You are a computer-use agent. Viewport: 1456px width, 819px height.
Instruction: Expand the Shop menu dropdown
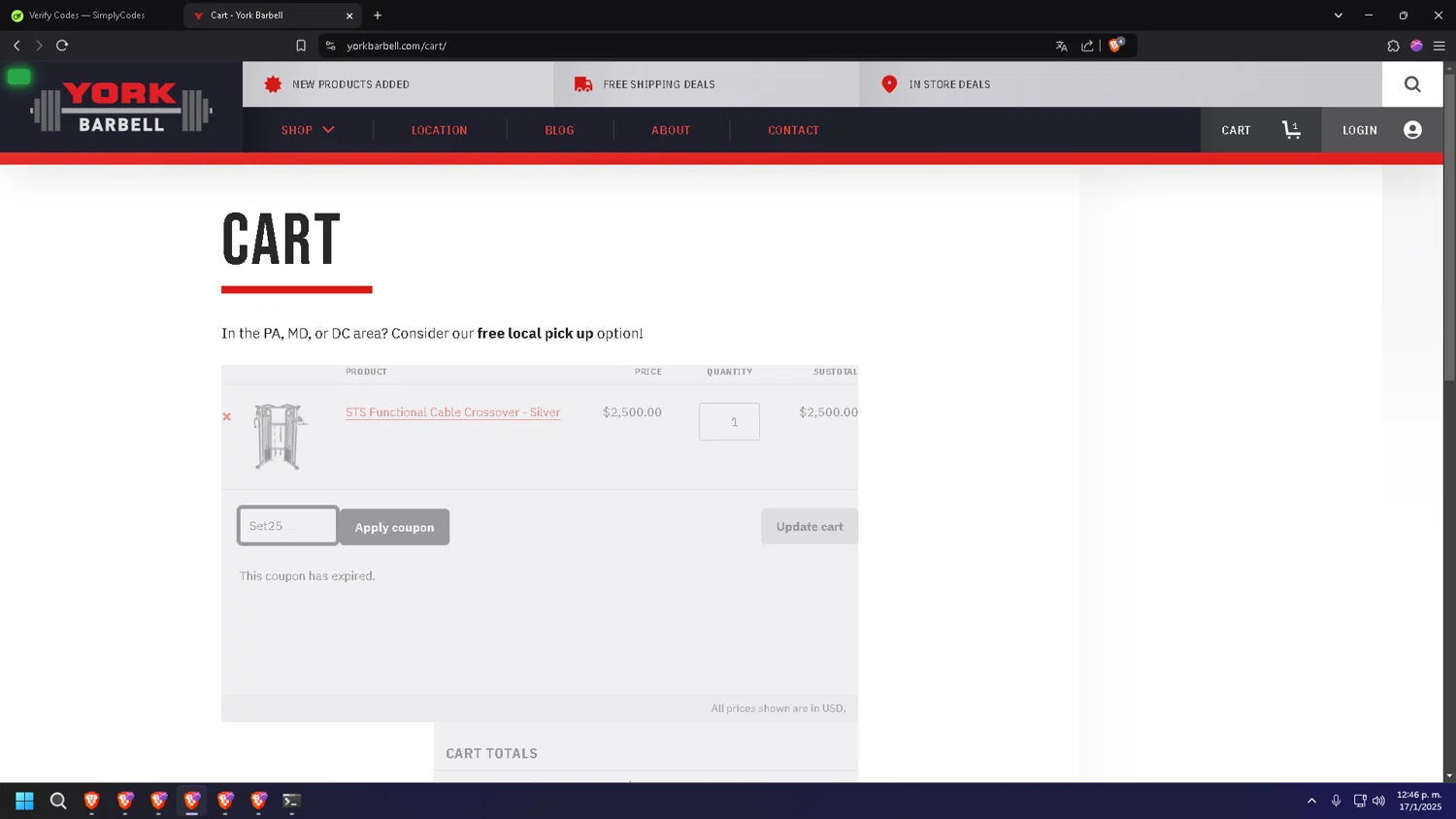coord(308,130)
